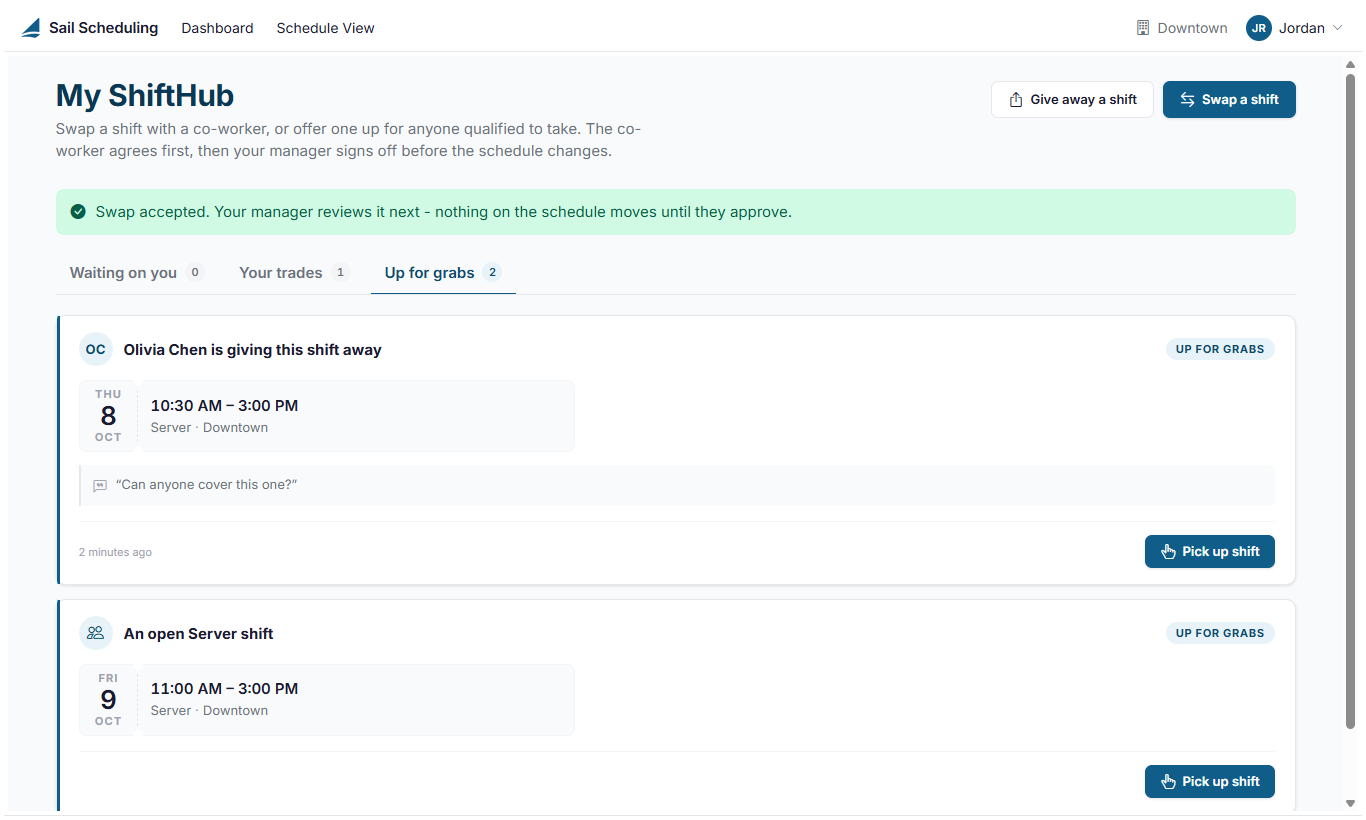This screenshot has width=1366, height=820.
Task: Click the Downtown building icon
Action: [1143, 28]
